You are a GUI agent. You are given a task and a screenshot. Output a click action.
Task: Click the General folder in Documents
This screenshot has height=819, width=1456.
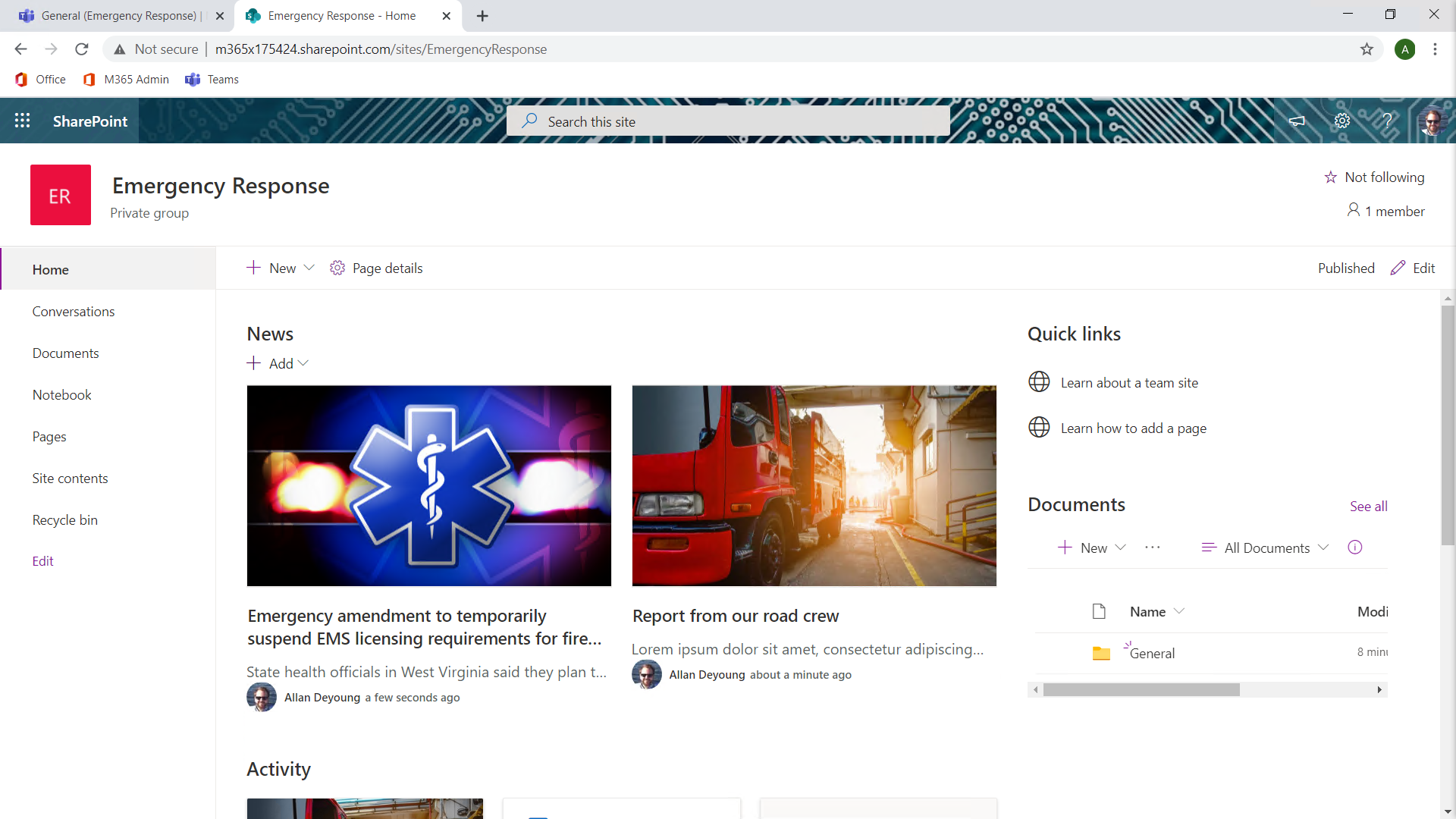[x=1151, y=653]
